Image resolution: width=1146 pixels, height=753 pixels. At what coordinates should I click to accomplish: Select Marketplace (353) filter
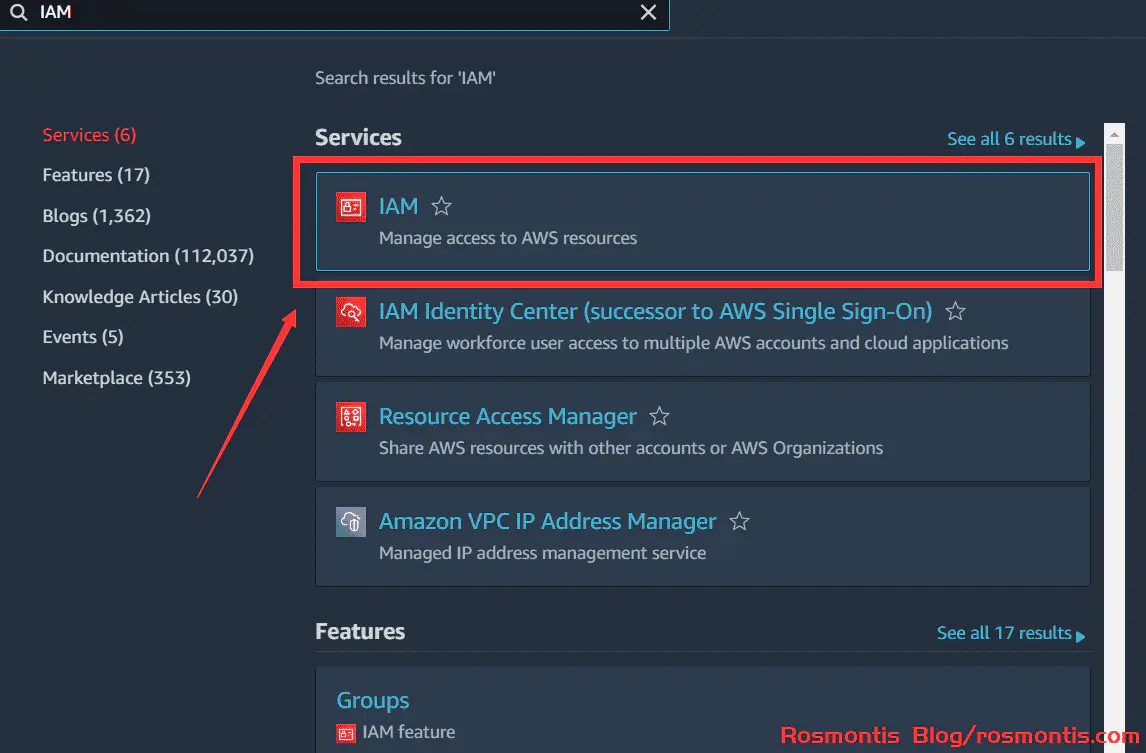coord(116,378)
